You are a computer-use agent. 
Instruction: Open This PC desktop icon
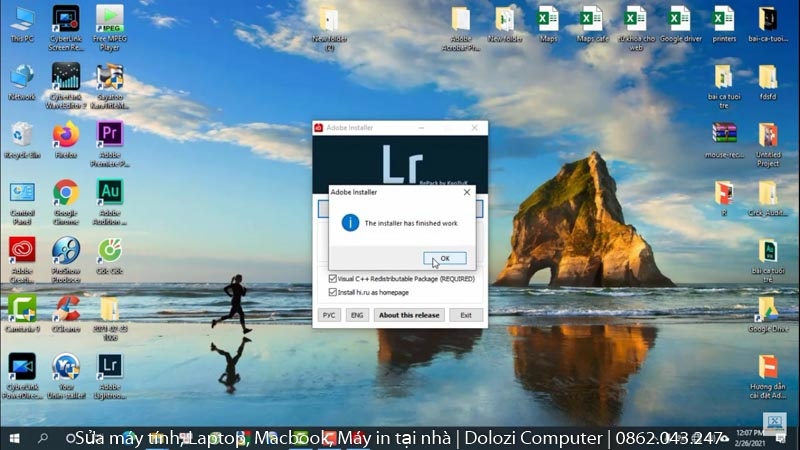coord(22,24)
